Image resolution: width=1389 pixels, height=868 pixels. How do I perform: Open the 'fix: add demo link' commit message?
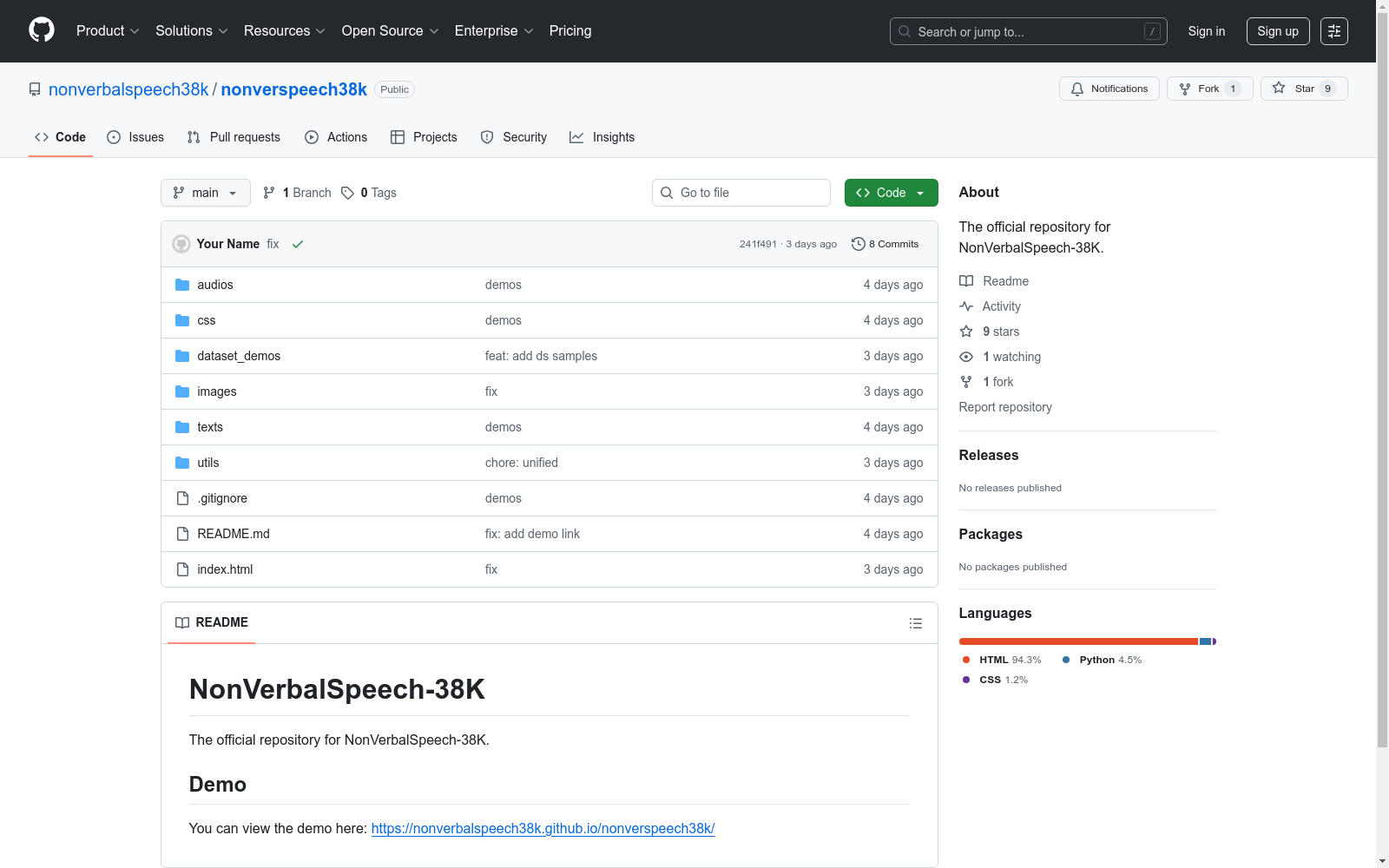(532, 534)
